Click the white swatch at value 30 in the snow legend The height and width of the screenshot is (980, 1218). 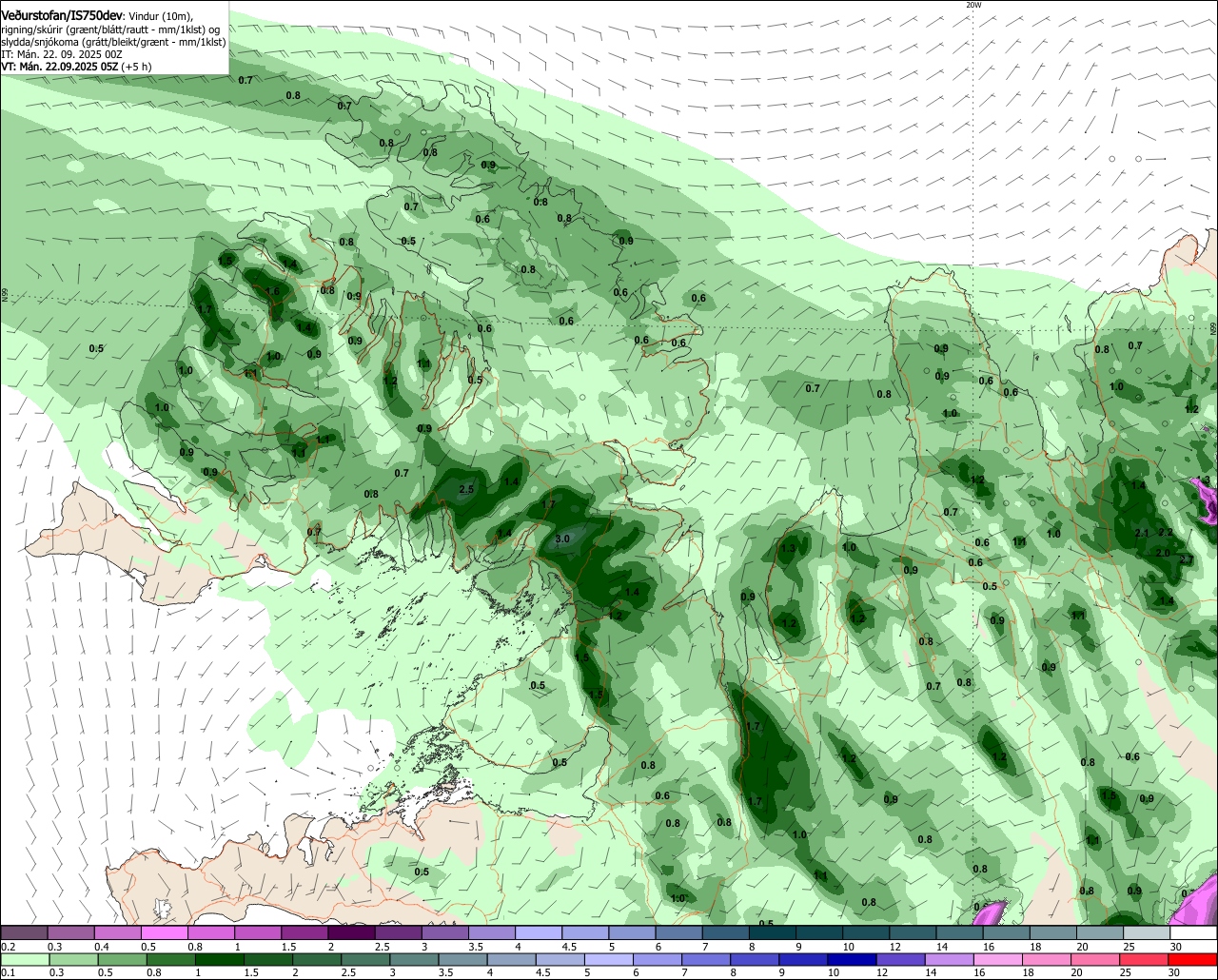point(1194,932)
